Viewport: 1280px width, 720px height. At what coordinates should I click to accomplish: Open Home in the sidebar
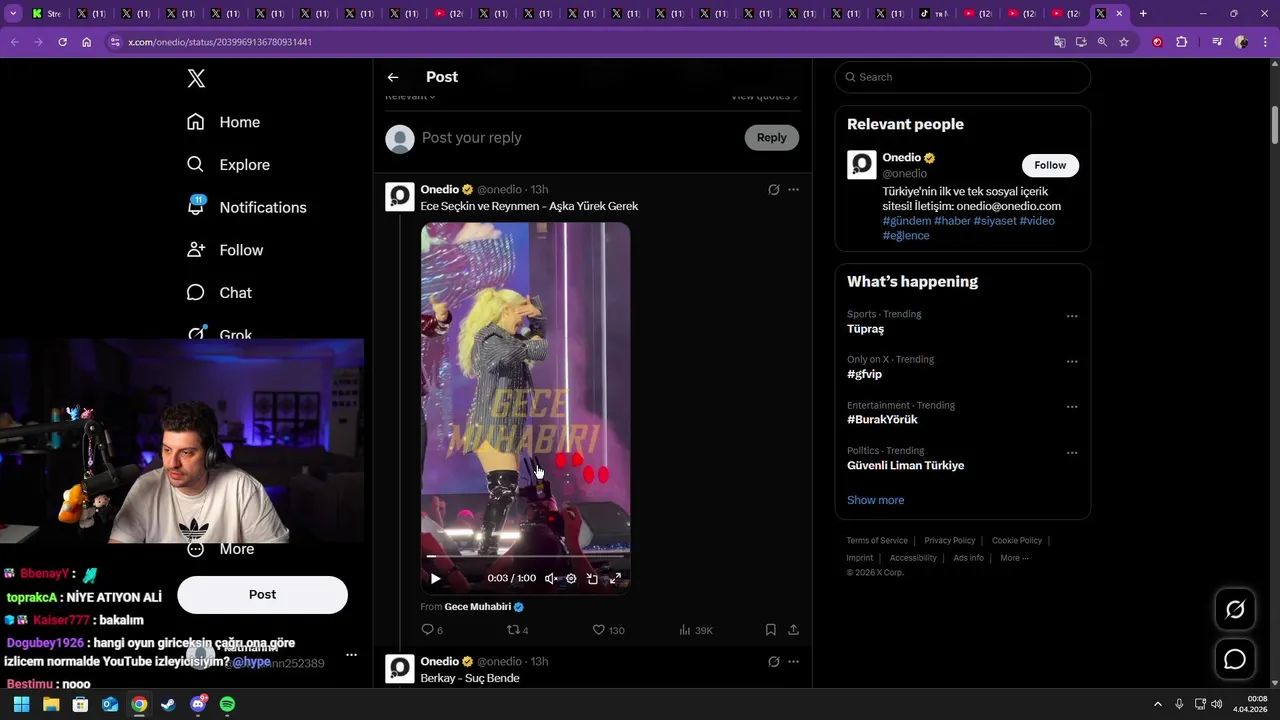[x=223, y=122]
